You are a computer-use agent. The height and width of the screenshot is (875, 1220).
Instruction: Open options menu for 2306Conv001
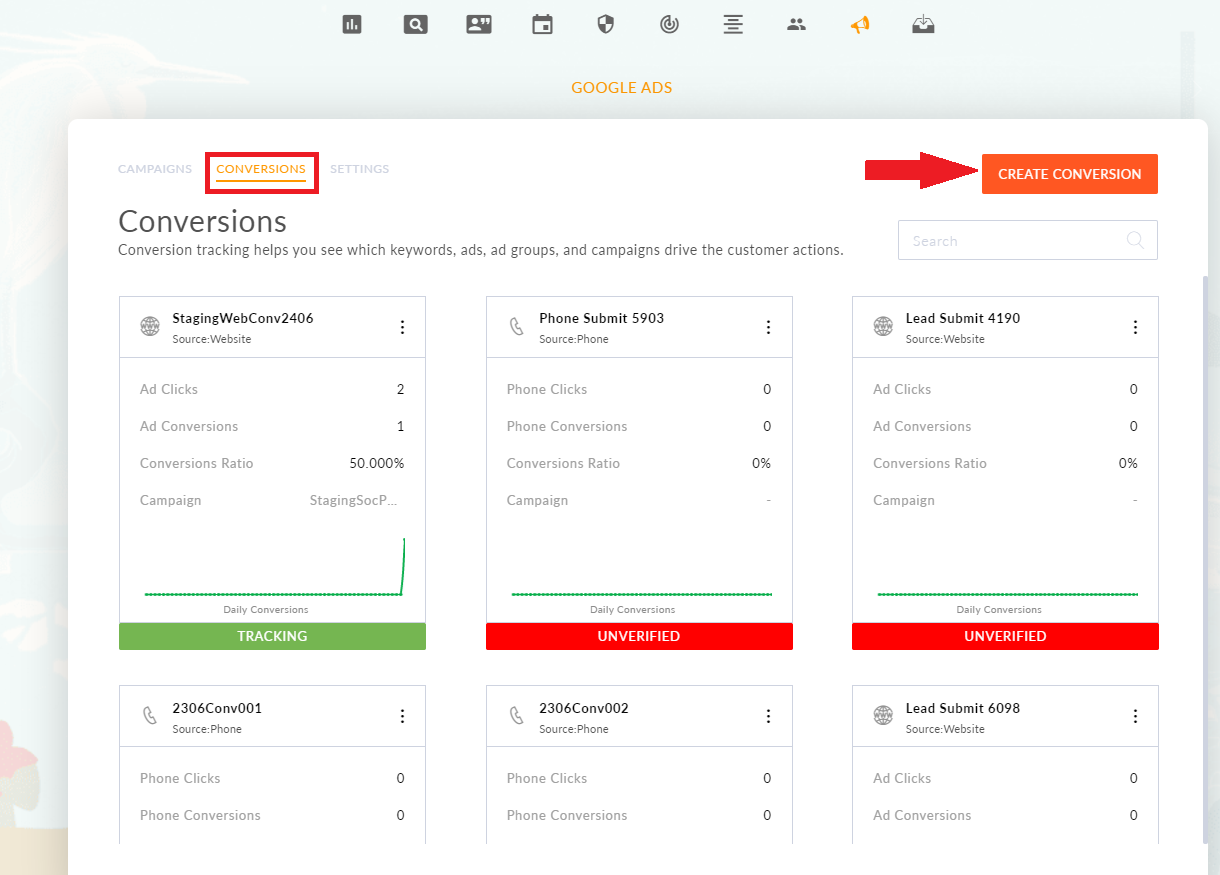click(x=402, y=716)
